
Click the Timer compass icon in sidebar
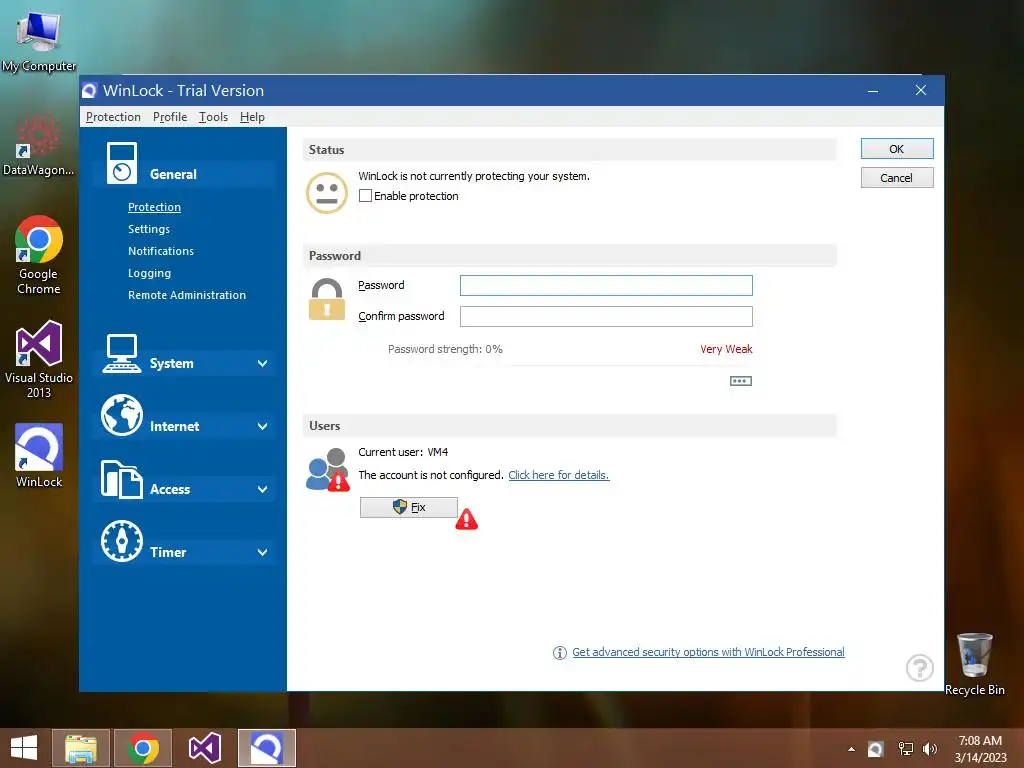(x=121, y=541)
